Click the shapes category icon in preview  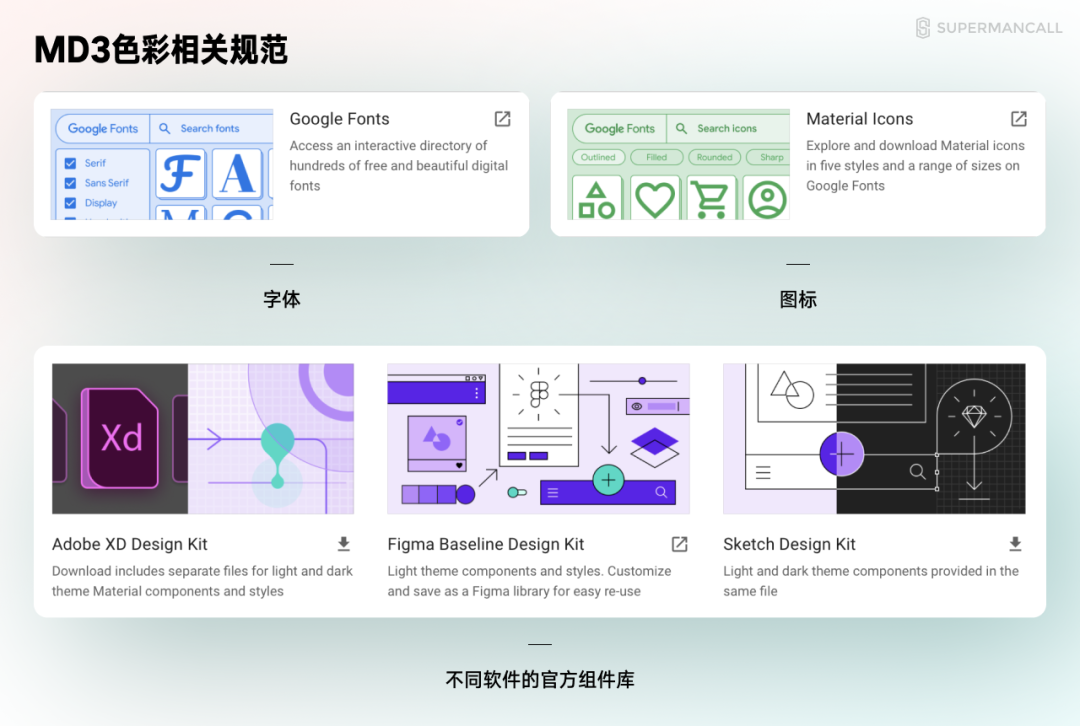tap(596, 200)
